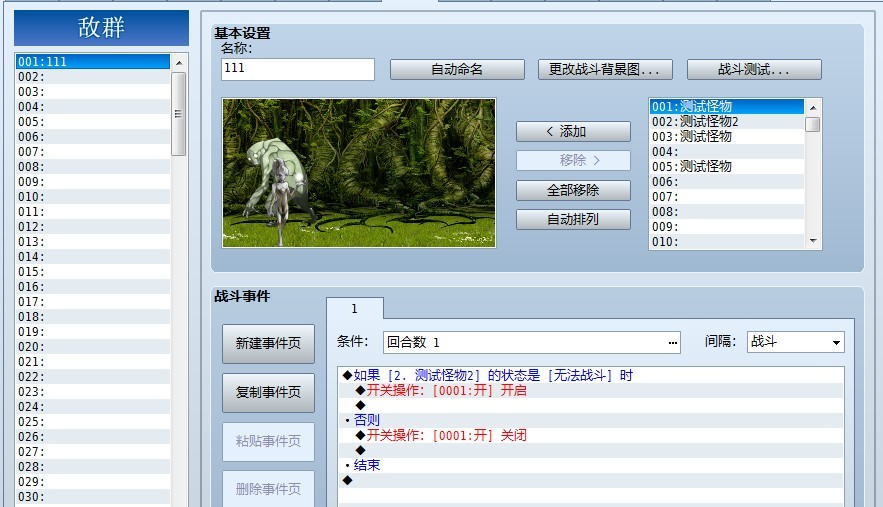Select troop entry 020:

point(93,346)
